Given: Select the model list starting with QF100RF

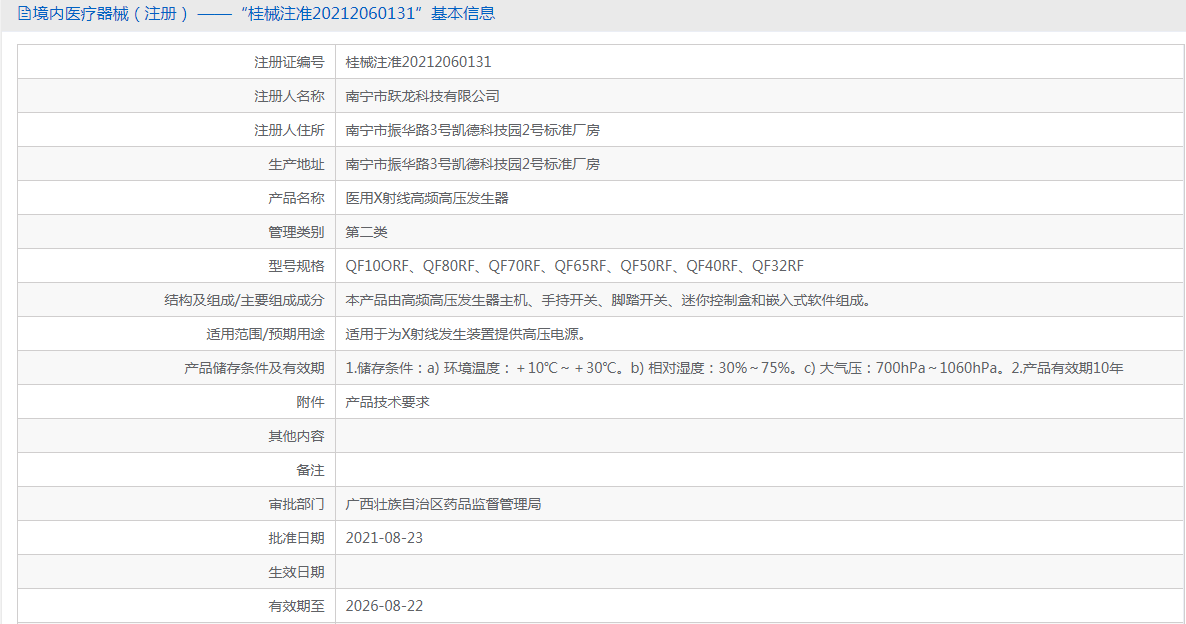Looking at the screenshot, I should (x=574, y=266).
